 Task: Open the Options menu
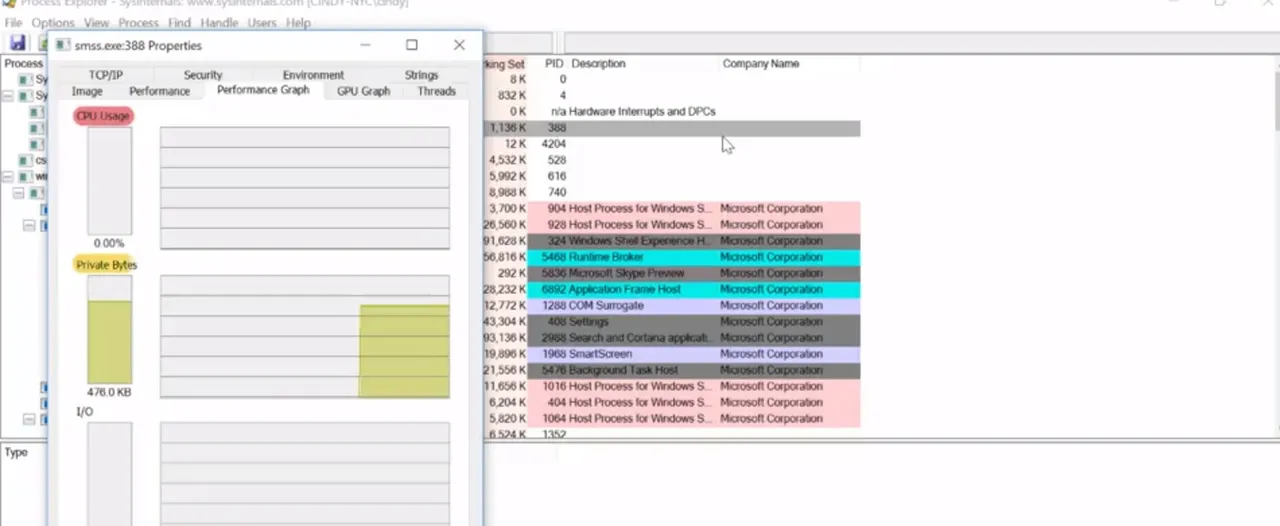(53, 22)
